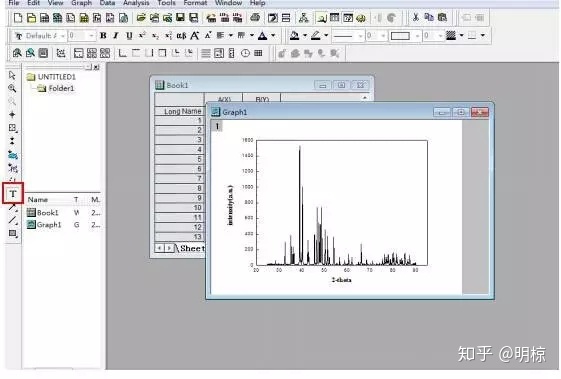This screenshot has height=379, width=561.
Task: Open font color dropdown arrow
Action: coord(273,35)
